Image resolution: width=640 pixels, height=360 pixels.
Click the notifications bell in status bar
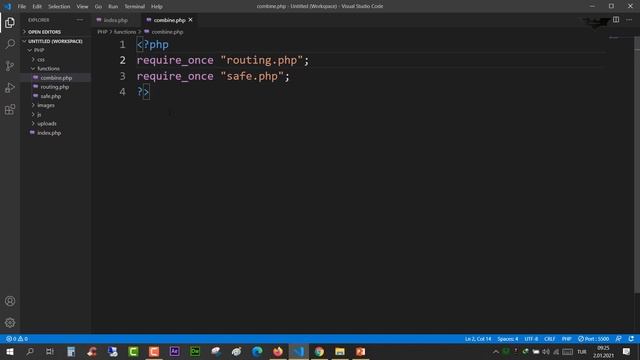click(631, 339)
